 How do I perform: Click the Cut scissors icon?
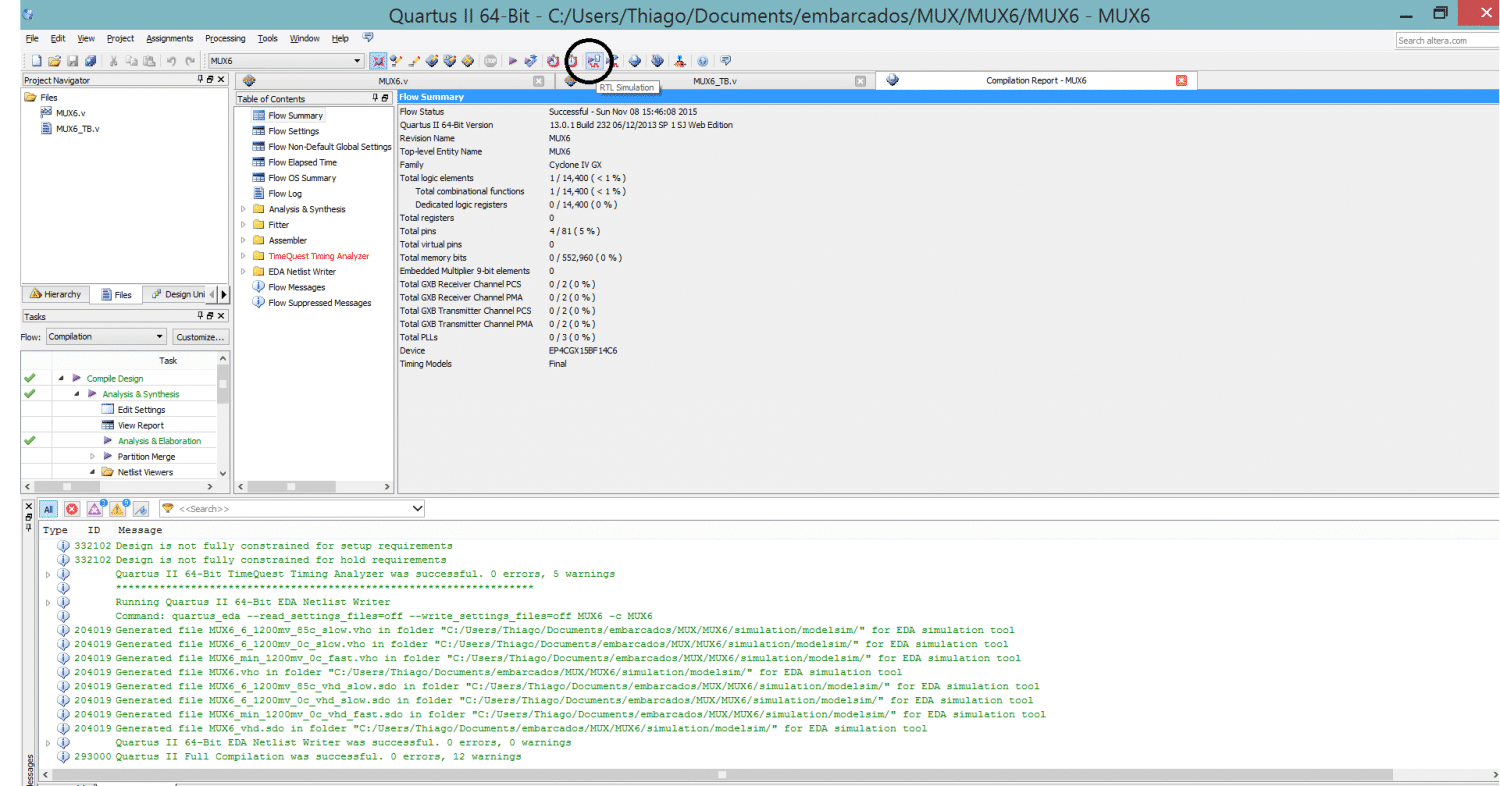[113, 61]
